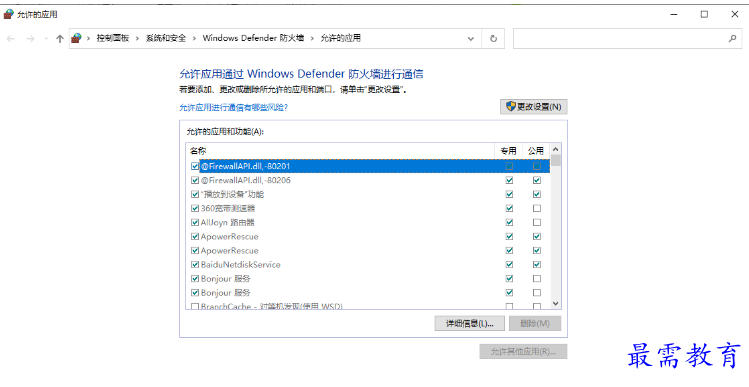Open address bar history dropdown chevron
This screenshot has height=387, width=749.
[x=471, y=39]
